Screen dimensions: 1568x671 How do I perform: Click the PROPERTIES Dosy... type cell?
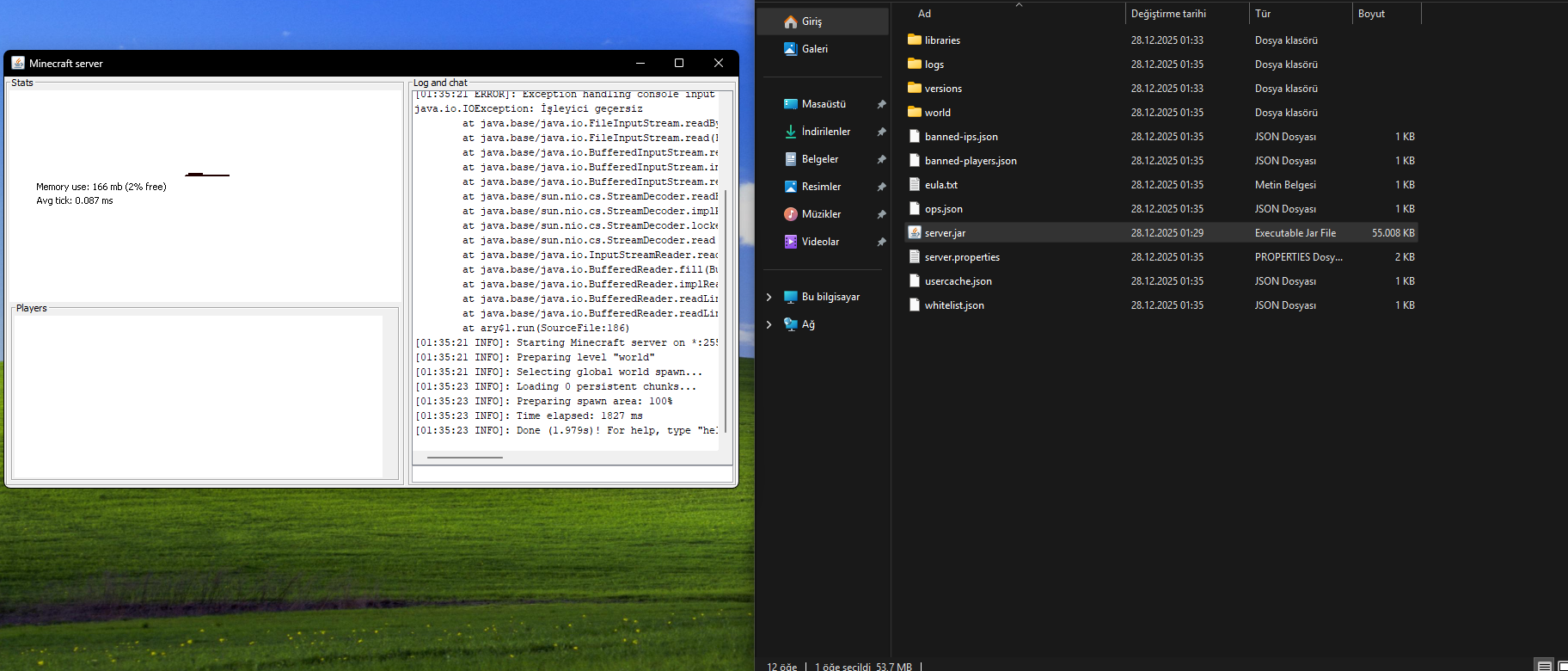point(1298,257)
